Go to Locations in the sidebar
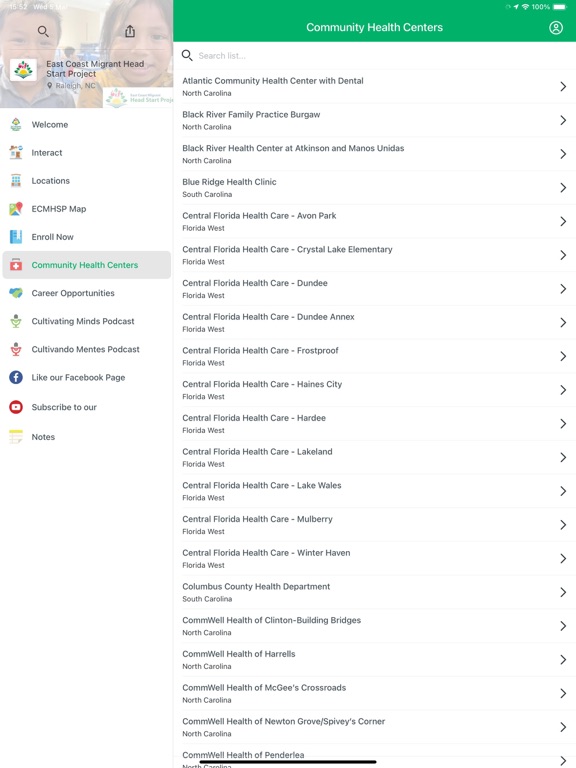The height and width of the screenshot is (768, 576). click(87, 181)
